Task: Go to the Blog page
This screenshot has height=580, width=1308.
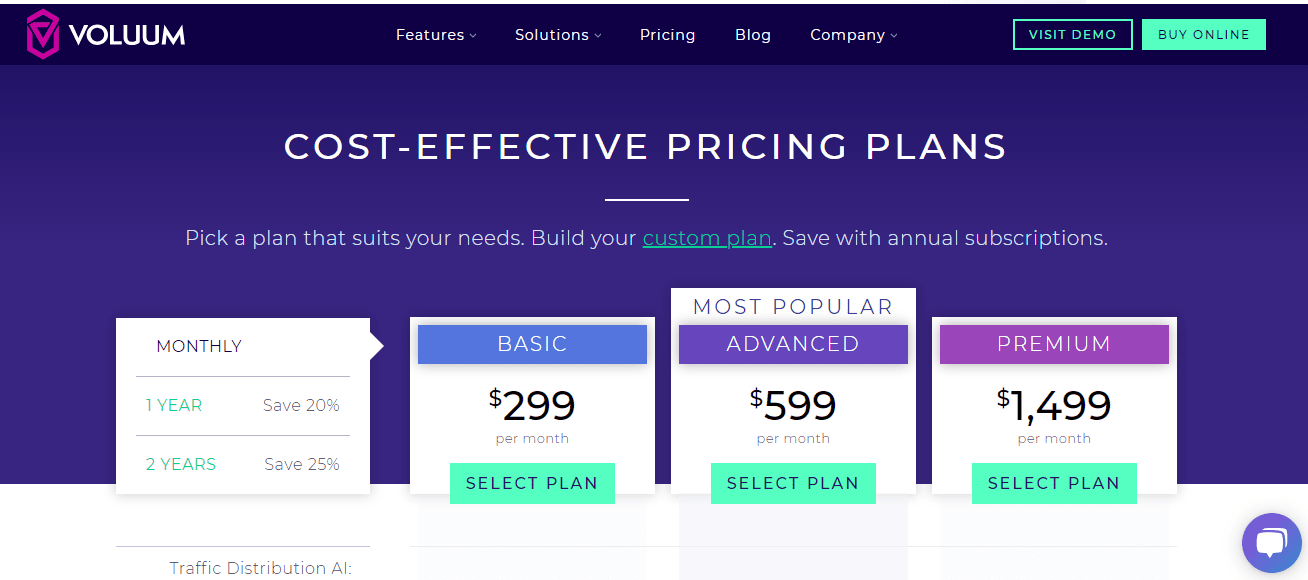Action: [753, 35]
